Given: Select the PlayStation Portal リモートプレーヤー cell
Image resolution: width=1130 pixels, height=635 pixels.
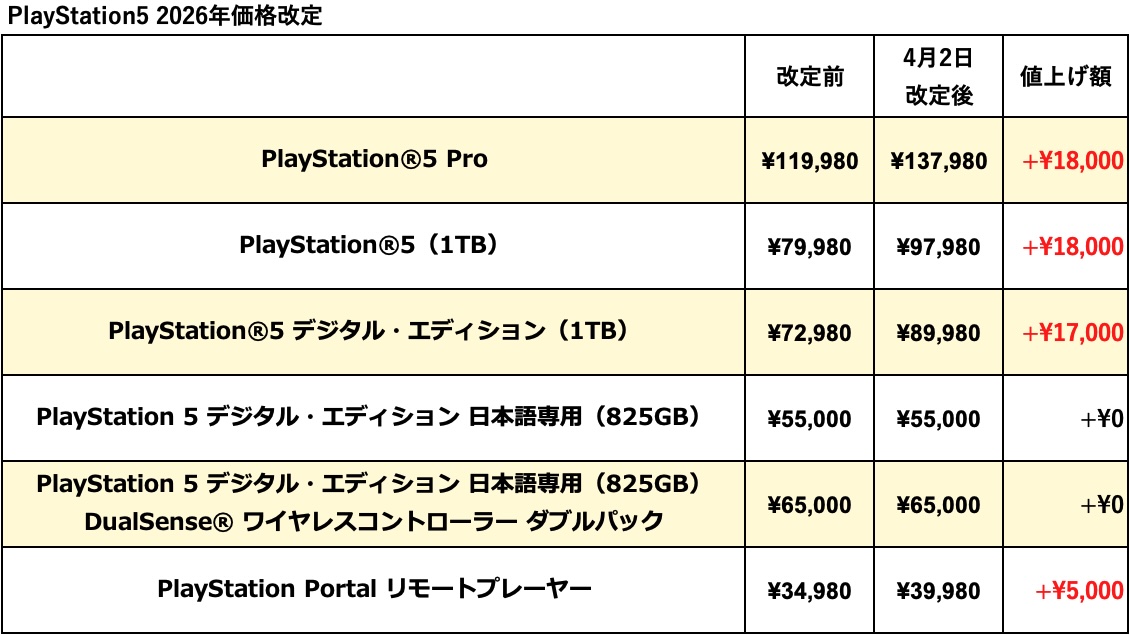Looking at the screenshot, I should tap(374, 589).
